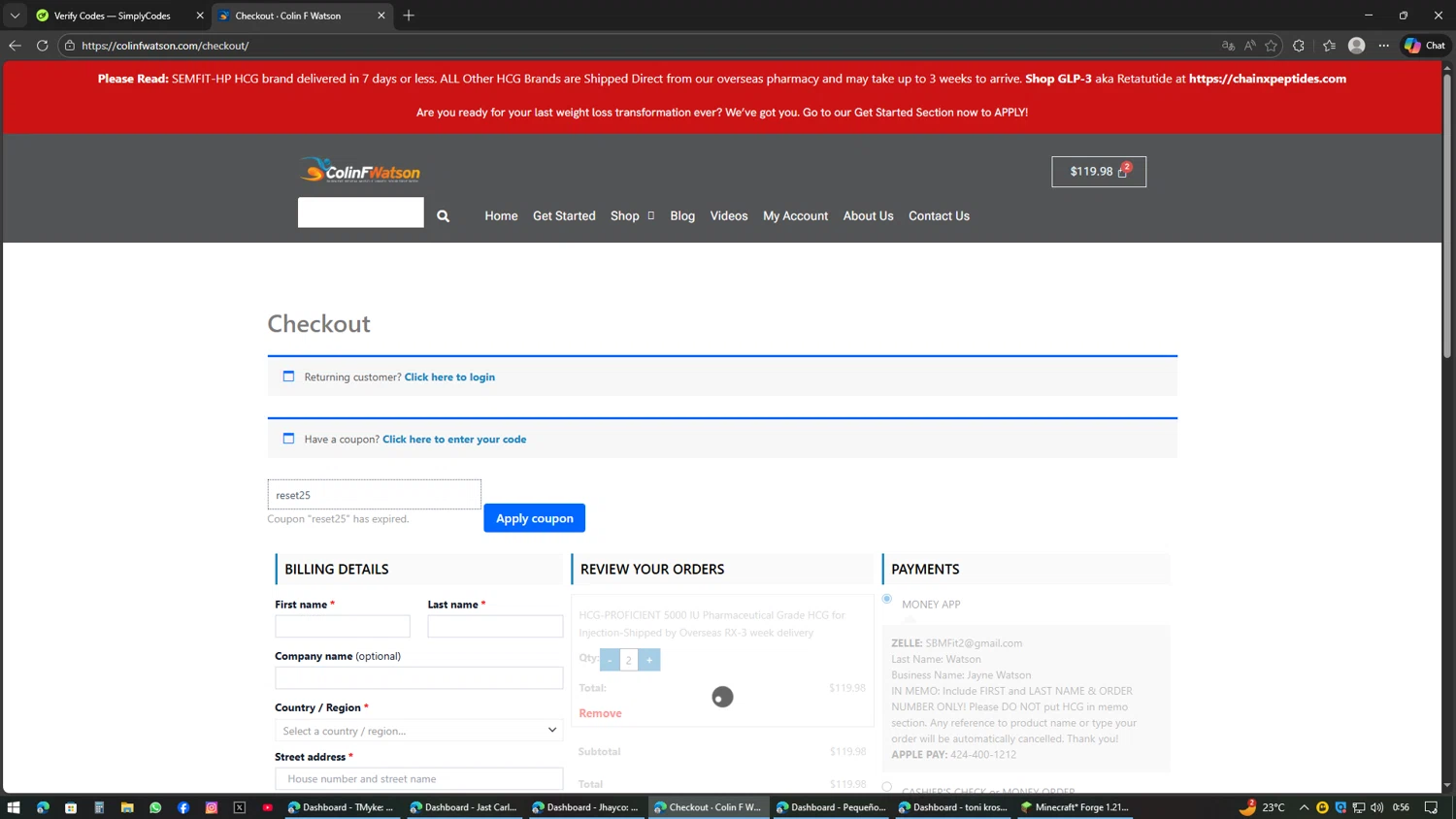Open the X app in taskbar

(x=240, y=807)
